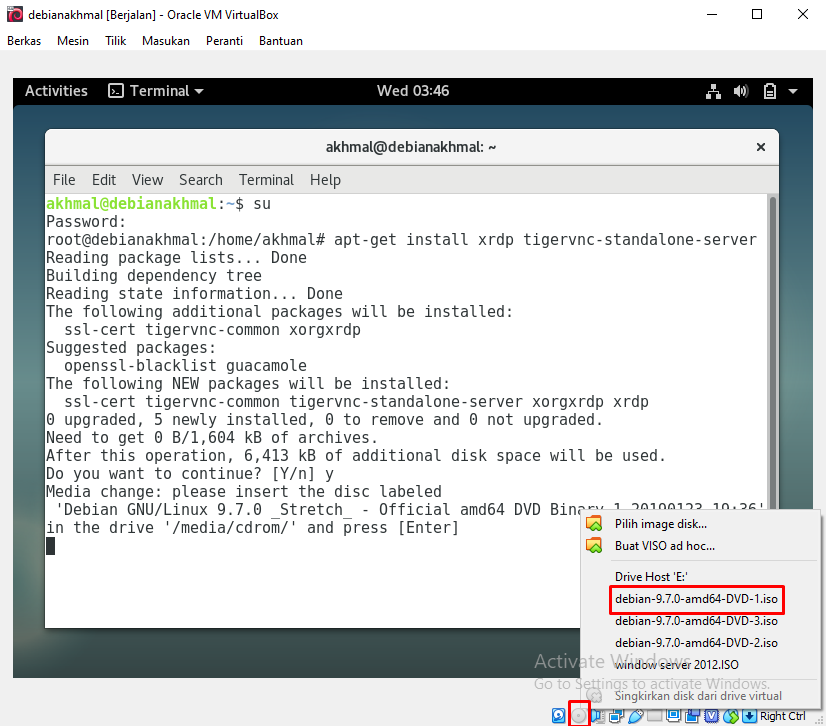This screenshot has width=826, height=726.
Task: Click terminal cursor on the empty prompt line
Action: click(51, 546)
